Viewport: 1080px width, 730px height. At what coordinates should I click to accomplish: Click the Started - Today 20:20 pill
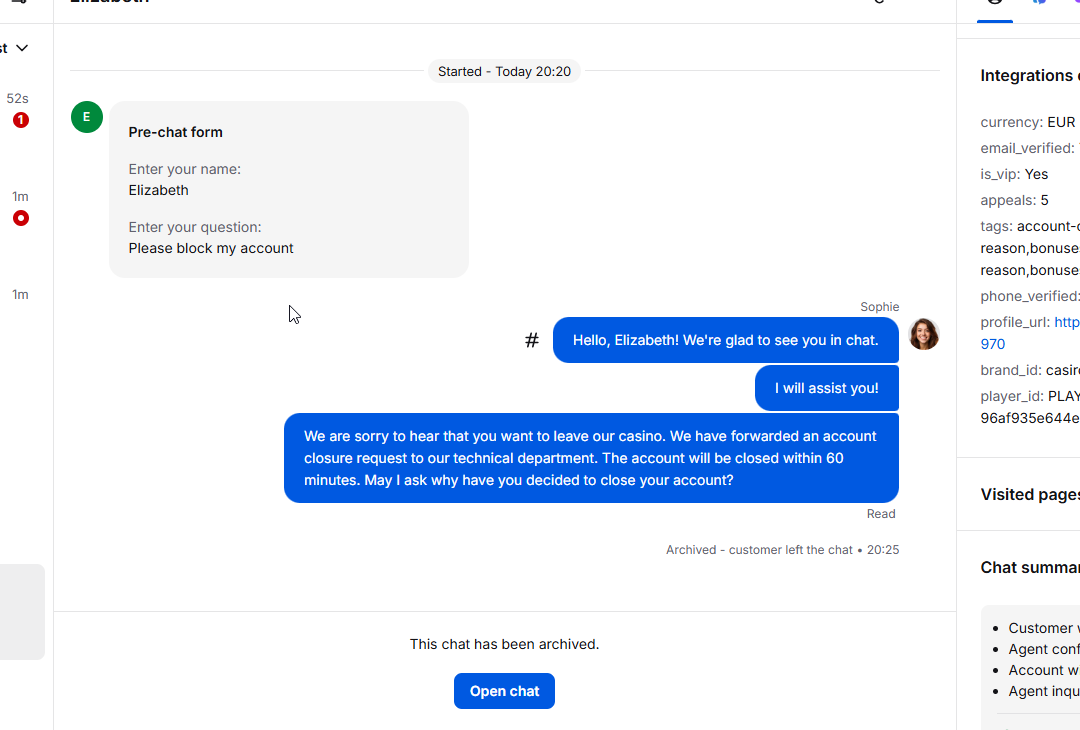pyautogui.click(x=504, y=72)
